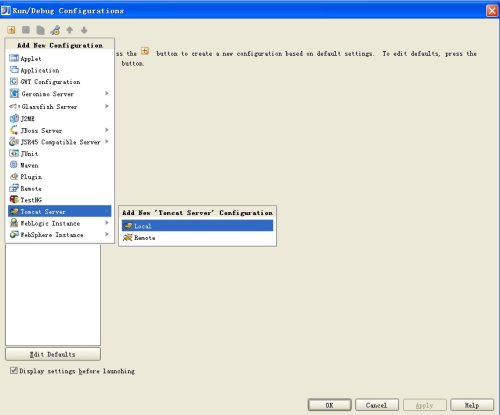Choose the JUnit menu entry
The height and width of the screenshot is (415, 500).
60,153
